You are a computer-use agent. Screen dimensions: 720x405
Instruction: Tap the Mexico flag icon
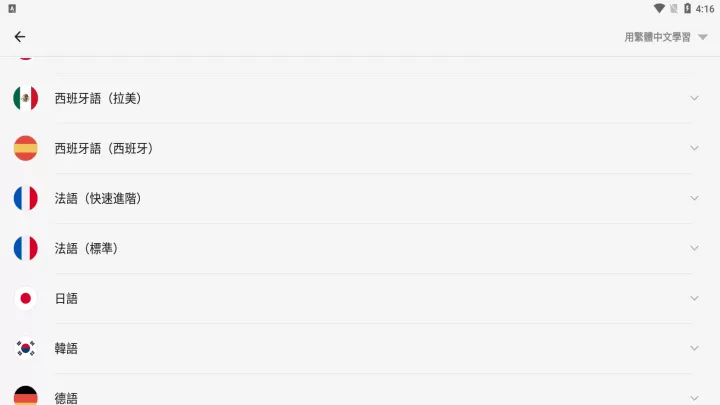click(26, 98)
